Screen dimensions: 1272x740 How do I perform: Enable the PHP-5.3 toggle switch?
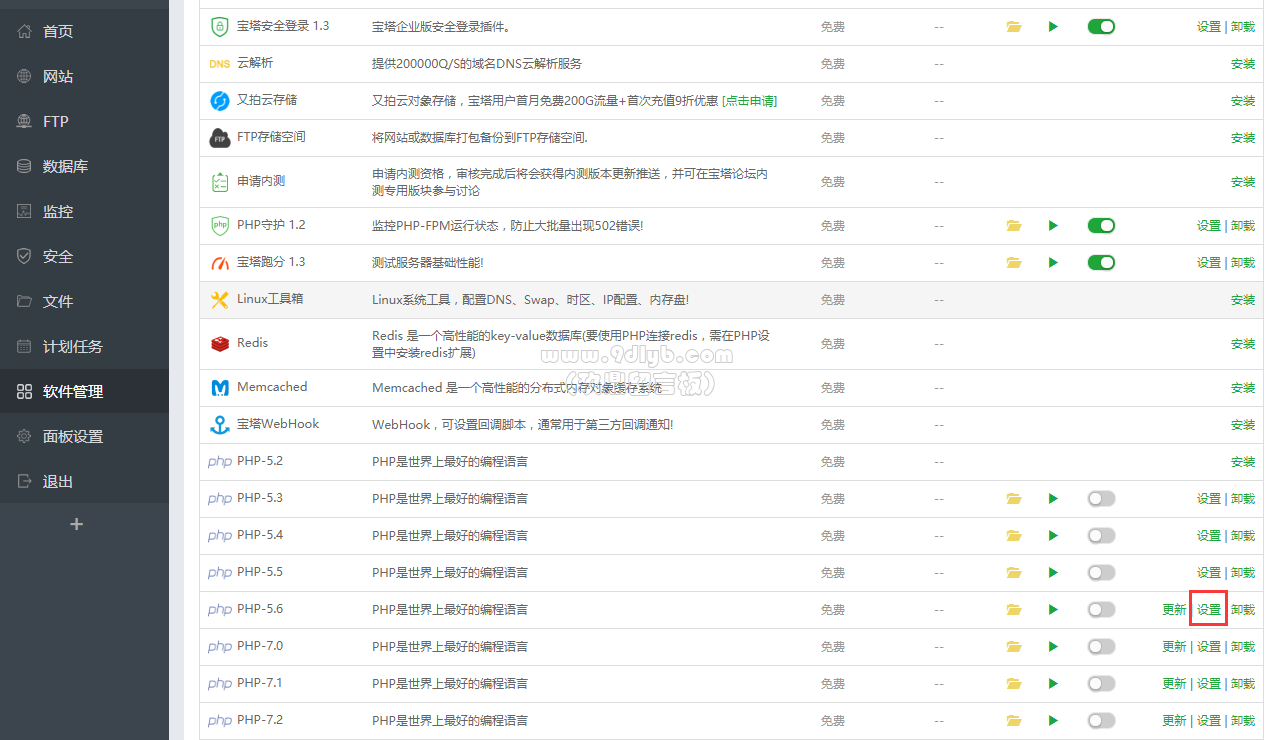[x=1101, y=499]
